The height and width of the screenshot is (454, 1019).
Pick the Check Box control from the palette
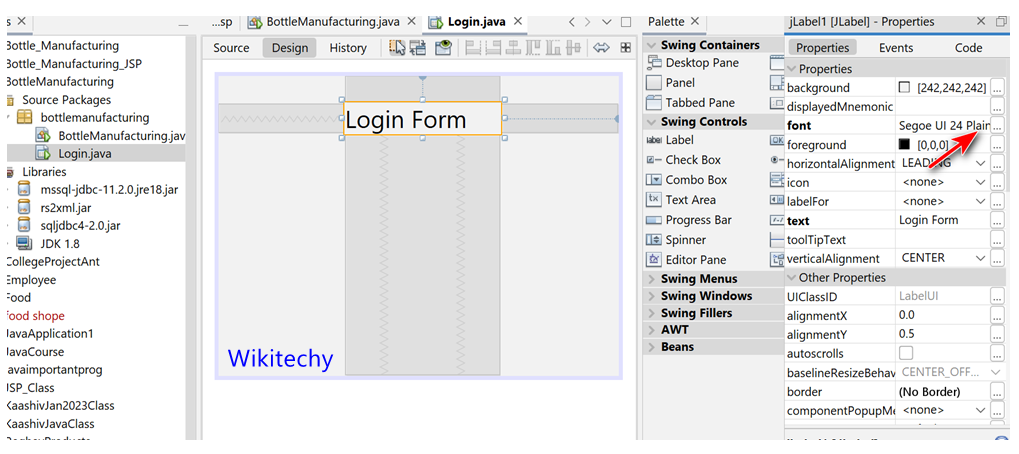click(684, 160)
